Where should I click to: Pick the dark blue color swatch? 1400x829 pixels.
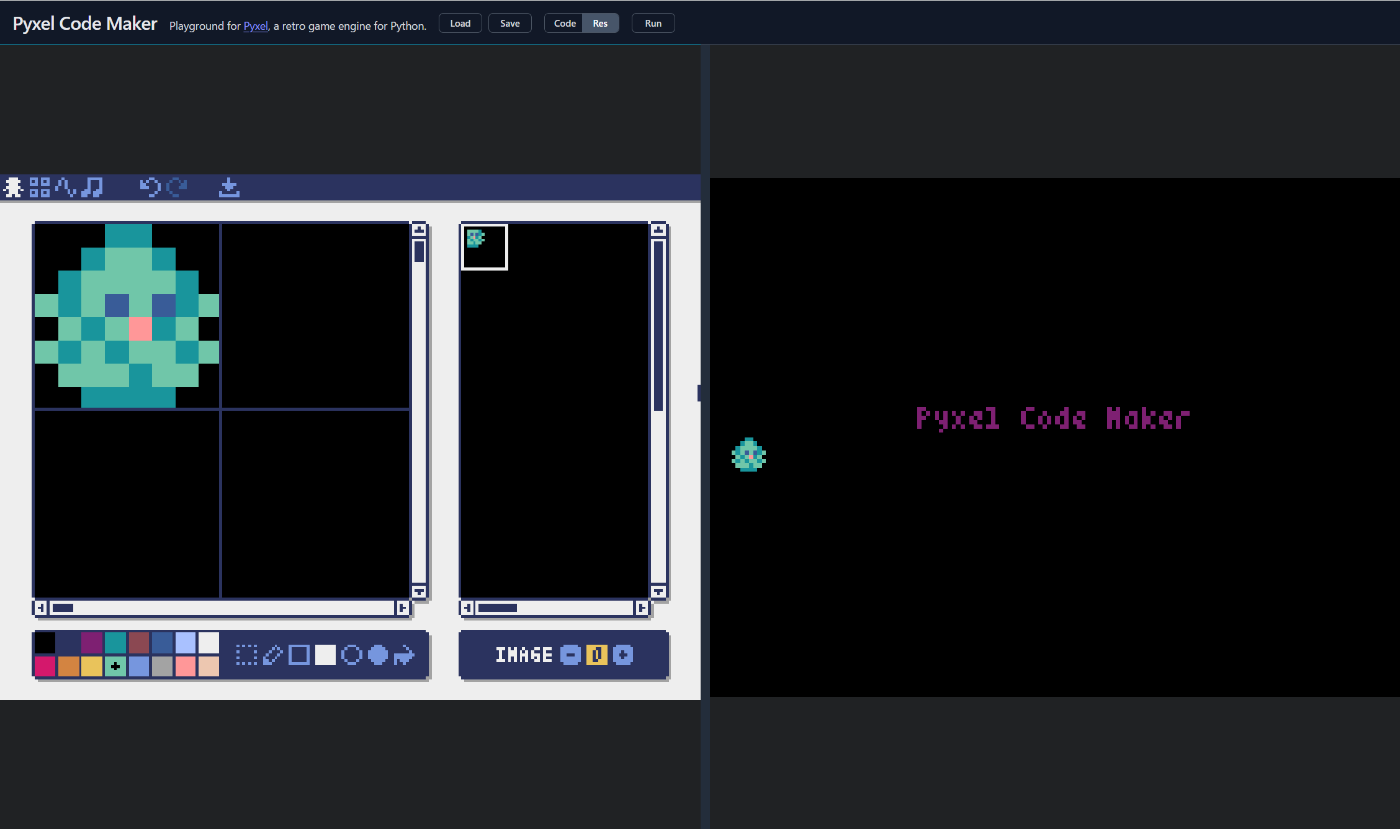pyautogui.click(x=162, y=643)
